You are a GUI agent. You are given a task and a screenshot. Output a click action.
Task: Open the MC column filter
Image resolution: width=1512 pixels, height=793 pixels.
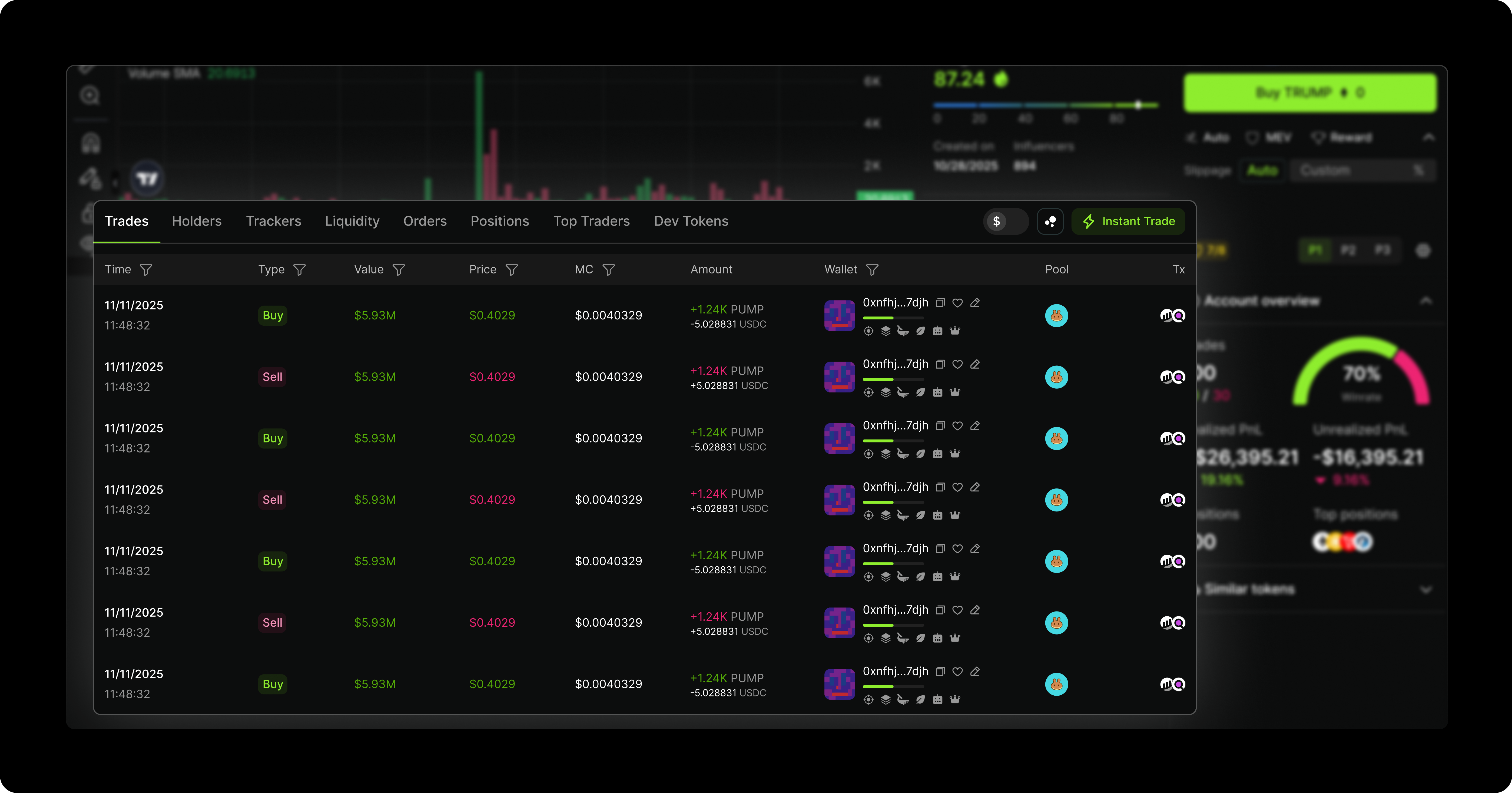point(609,269)
